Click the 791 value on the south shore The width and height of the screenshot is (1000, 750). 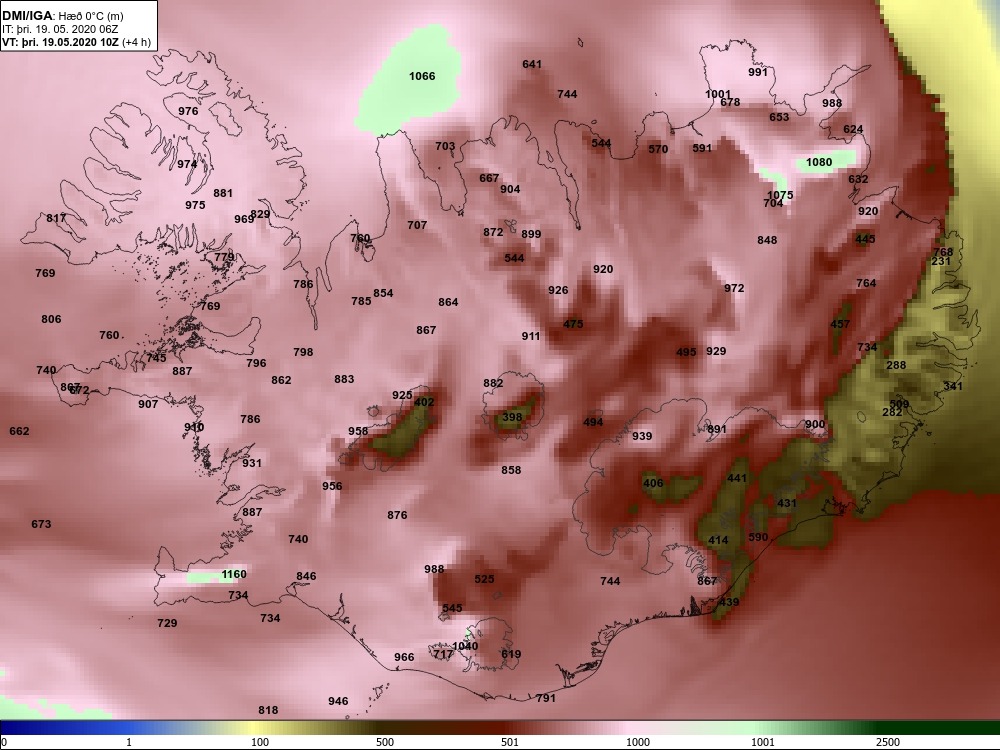pyautogui.click(x=546, y=698)
